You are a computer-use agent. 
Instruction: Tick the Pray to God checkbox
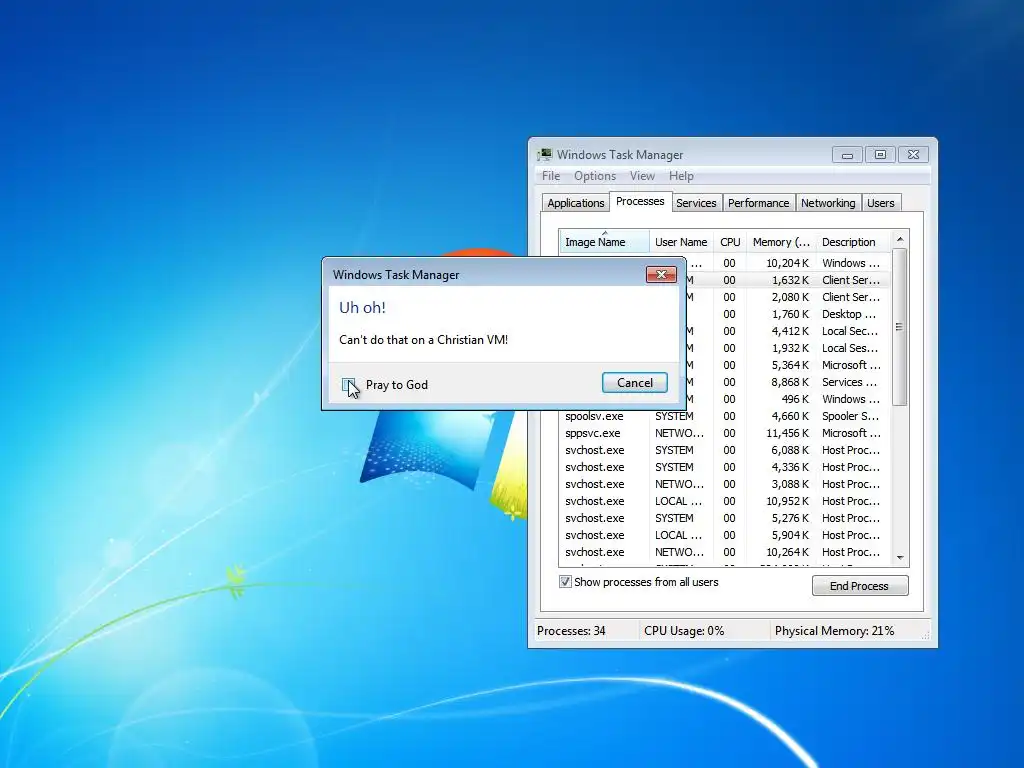[349, 385]
